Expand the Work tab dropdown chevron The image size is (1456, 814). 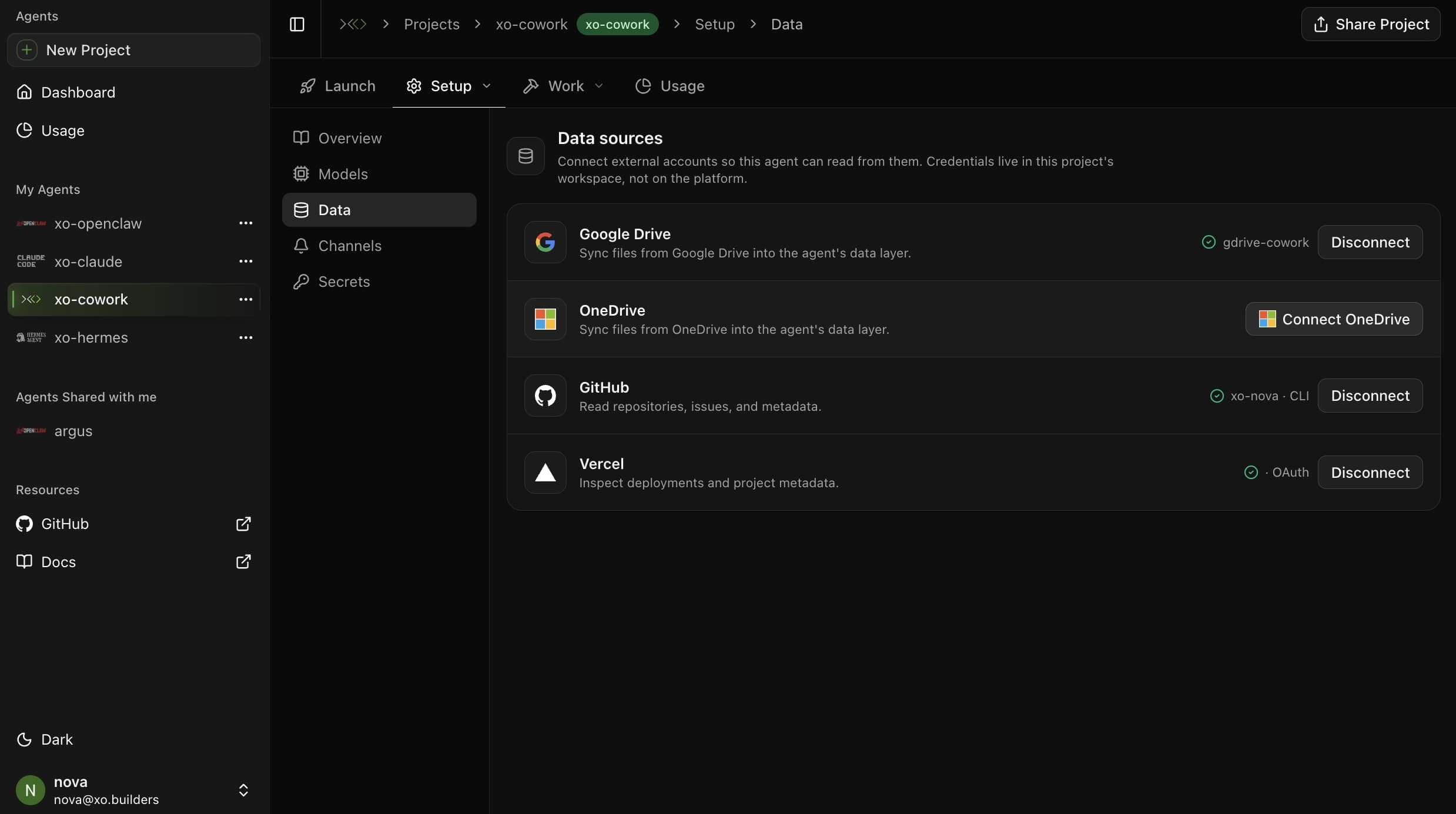coord(599,86)
